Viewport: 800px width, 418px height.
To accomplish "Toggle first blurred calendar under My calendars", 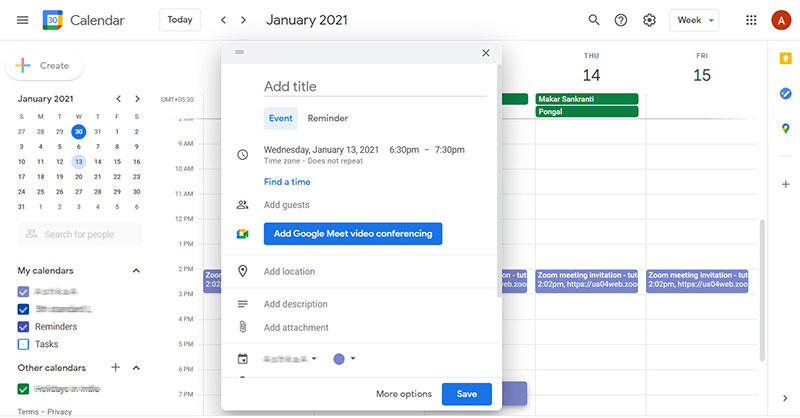I will point(23,291).
